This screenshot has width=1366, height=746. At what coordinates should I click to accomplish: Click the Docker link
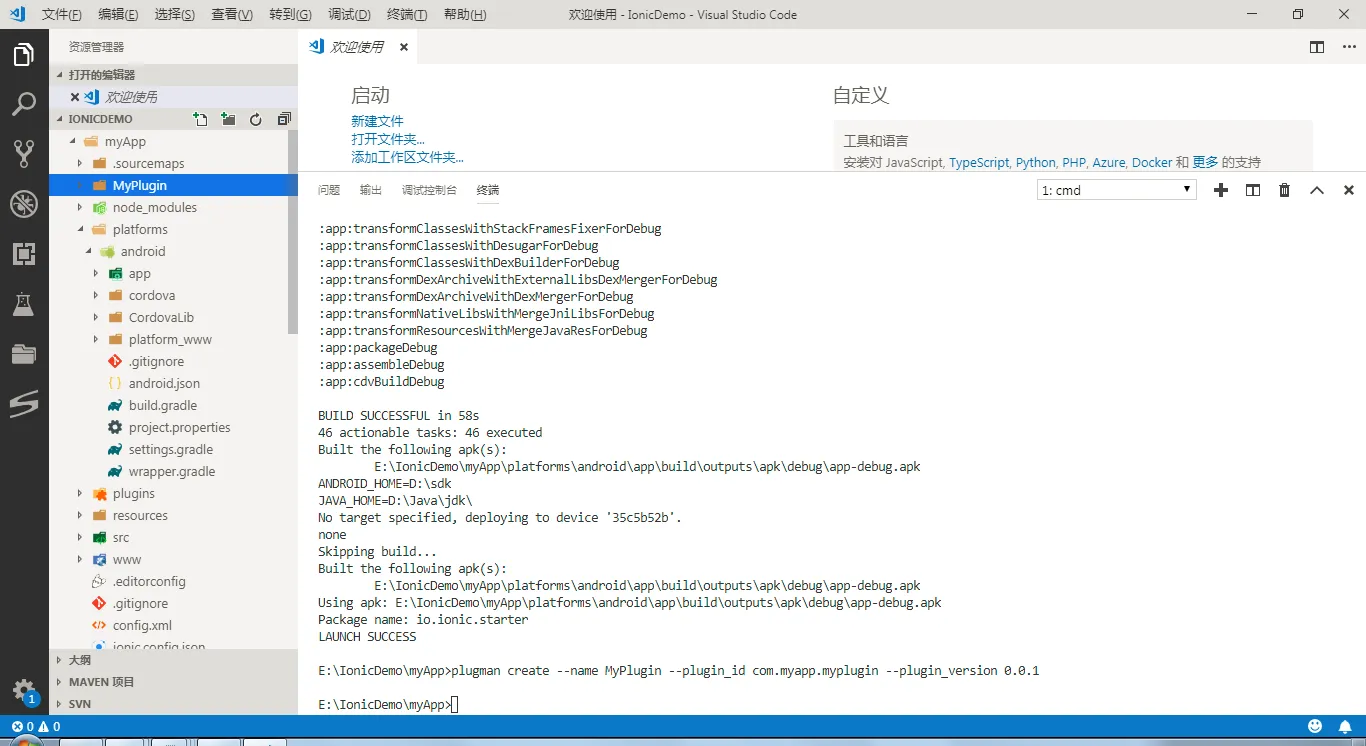click(1152, 162)
